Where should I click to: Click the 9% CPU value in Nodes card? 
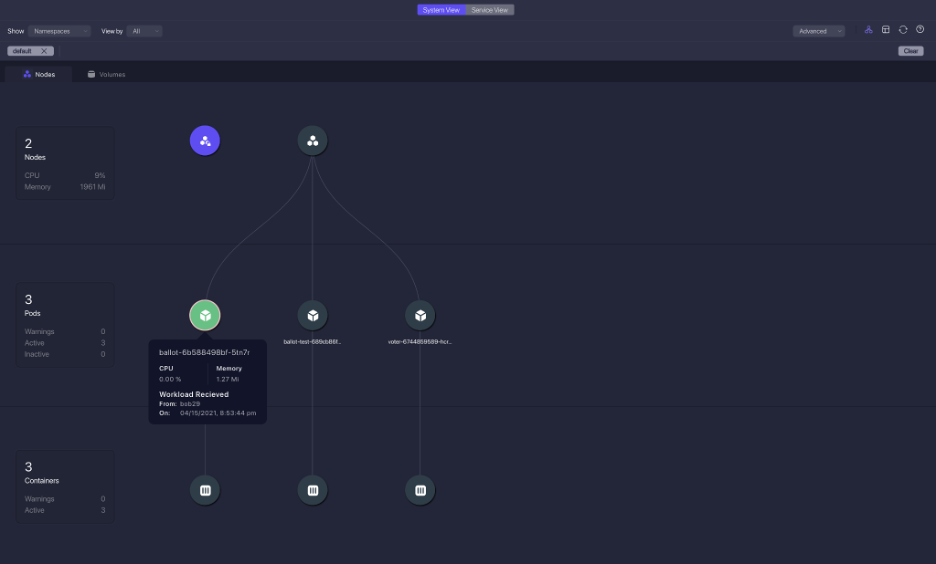(x=100, y=175)
